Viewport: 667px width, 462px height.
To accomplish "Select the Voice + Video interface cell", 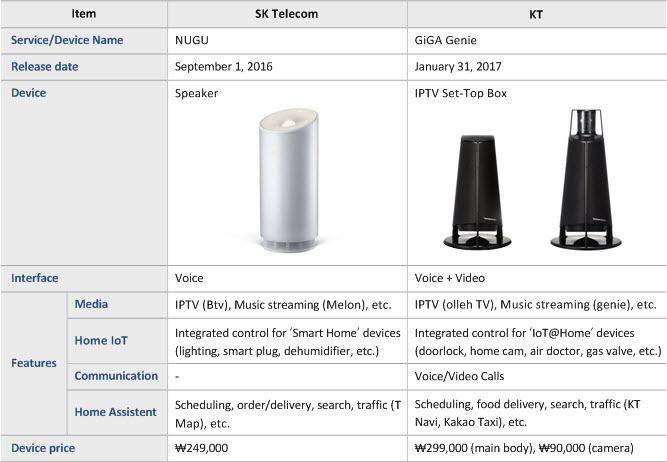I will click(537, 278).
